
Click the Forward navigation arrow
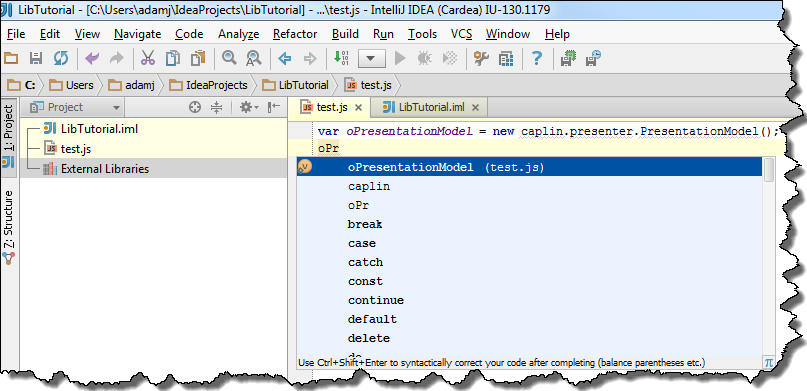pyautogui.click(x=309, y=58)
